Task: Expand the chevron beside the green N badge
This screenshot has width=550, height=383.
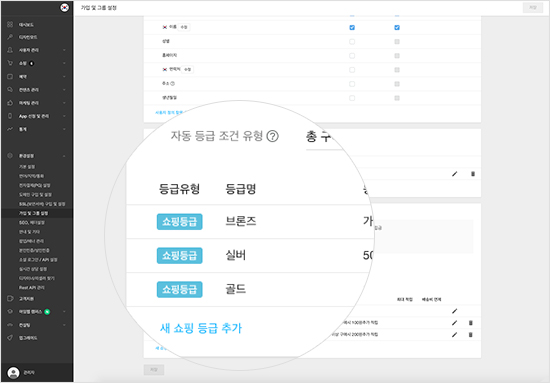Action: click(64, 311)
